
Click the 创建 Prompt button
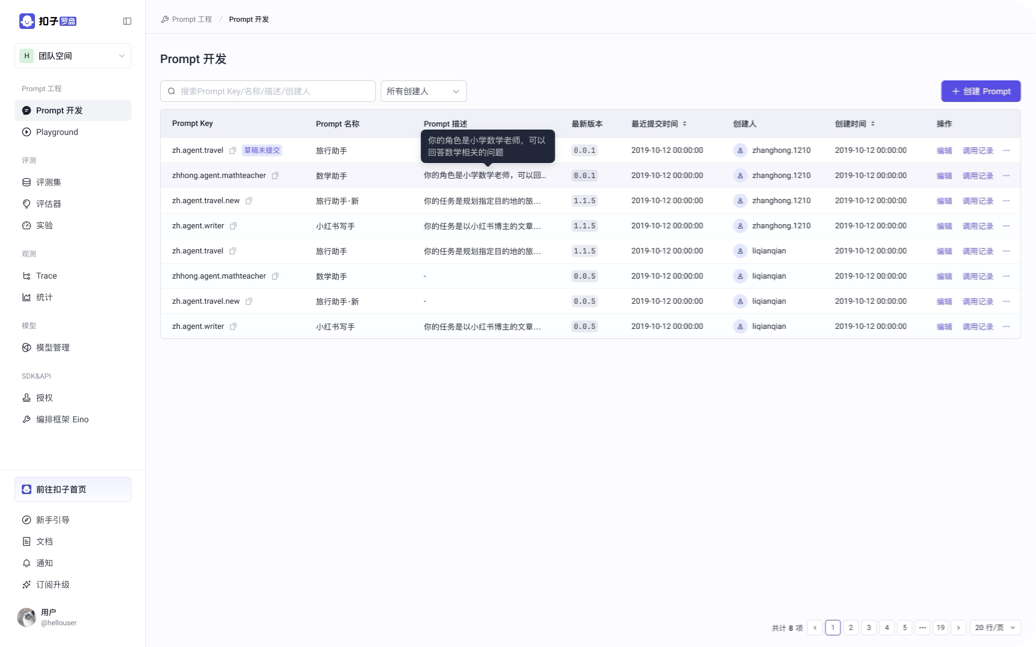click(980, 91)
